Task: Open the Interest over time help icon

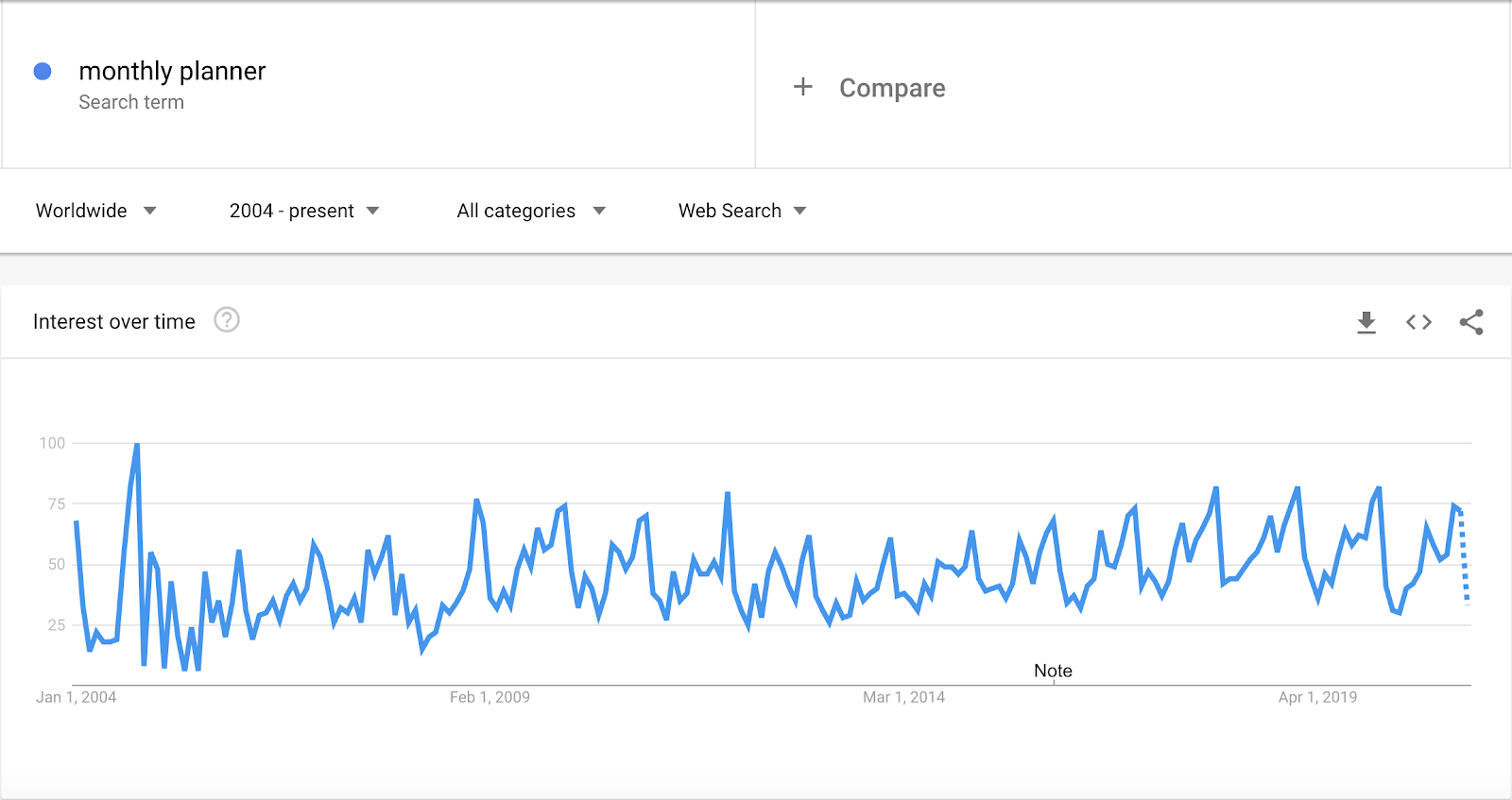Action: point(227,320)
